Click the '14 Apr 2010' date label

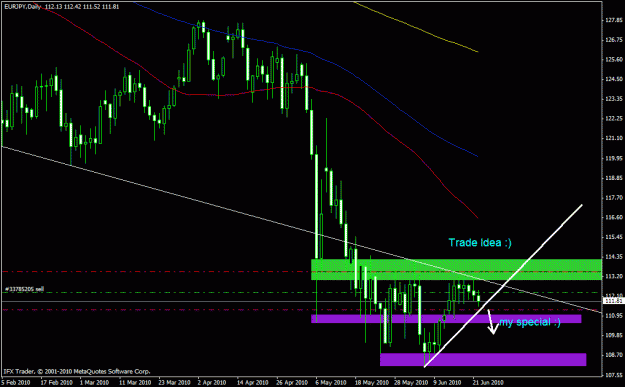coord(253,383)
